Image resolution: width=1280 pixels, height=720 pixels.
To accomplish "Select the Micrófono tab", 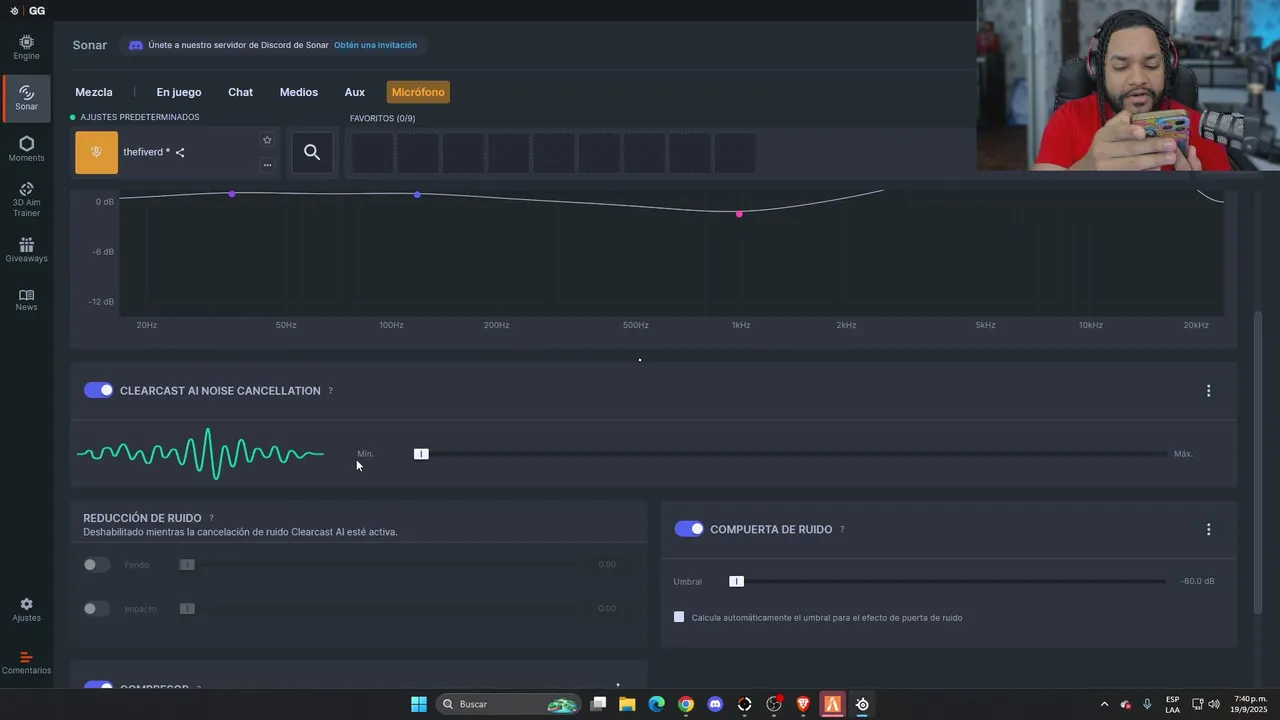I will pyautogui.click(x=418, y=92).
